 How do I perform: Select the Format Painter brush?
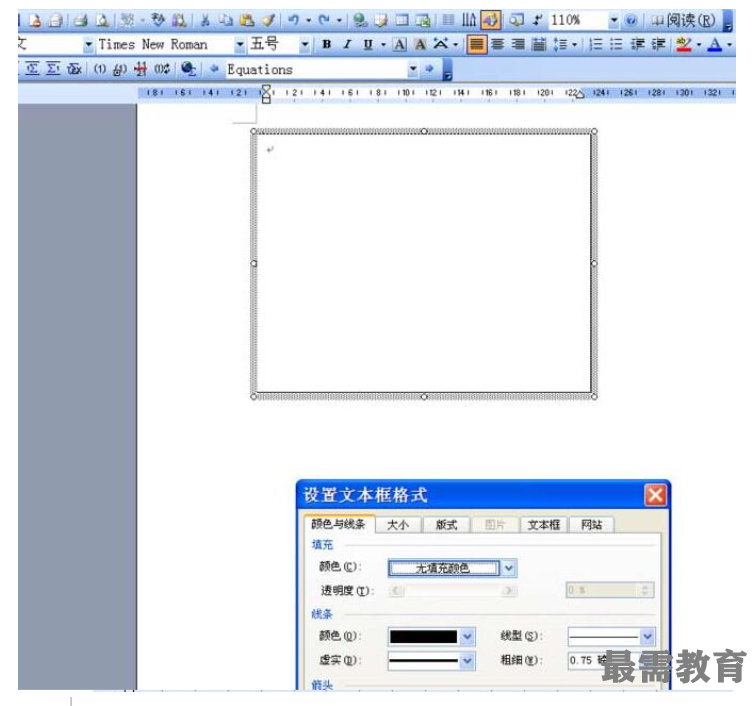pos(268,20)
